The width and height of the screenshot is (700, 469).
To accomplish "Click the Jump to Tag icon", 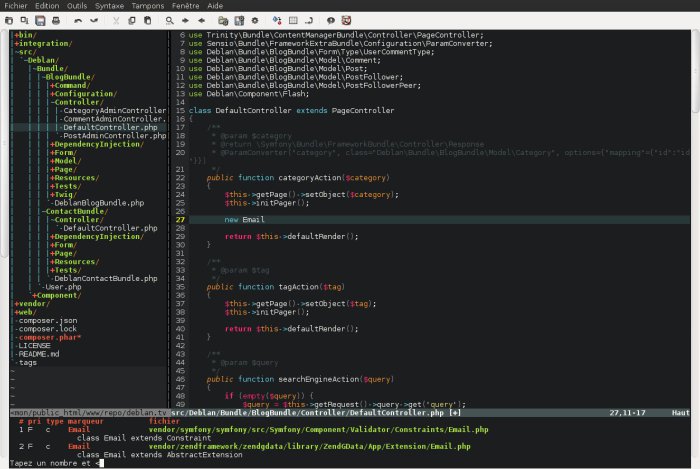I will click(308, 21).
